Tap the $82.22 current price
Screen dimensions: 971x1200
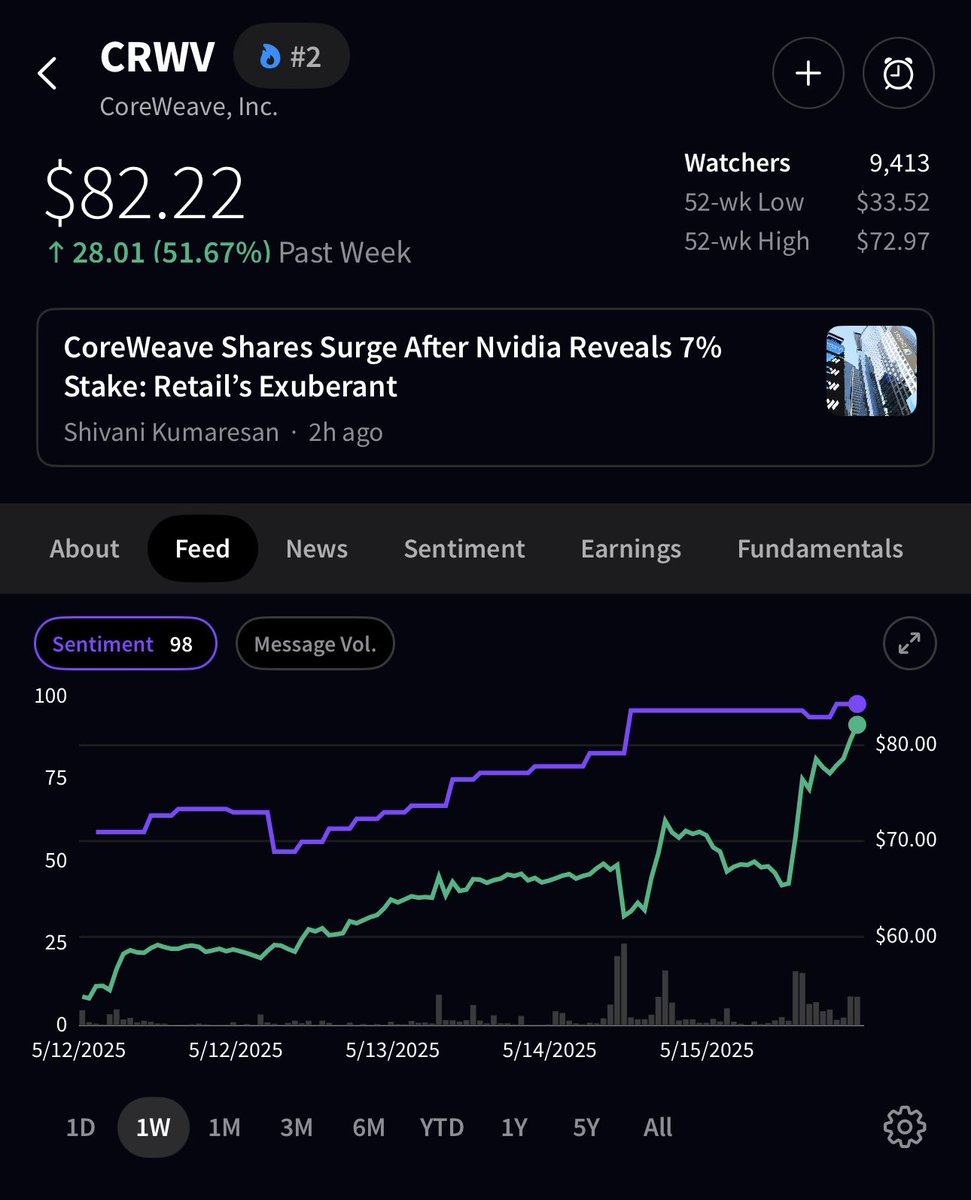click(x=145, y=193)
